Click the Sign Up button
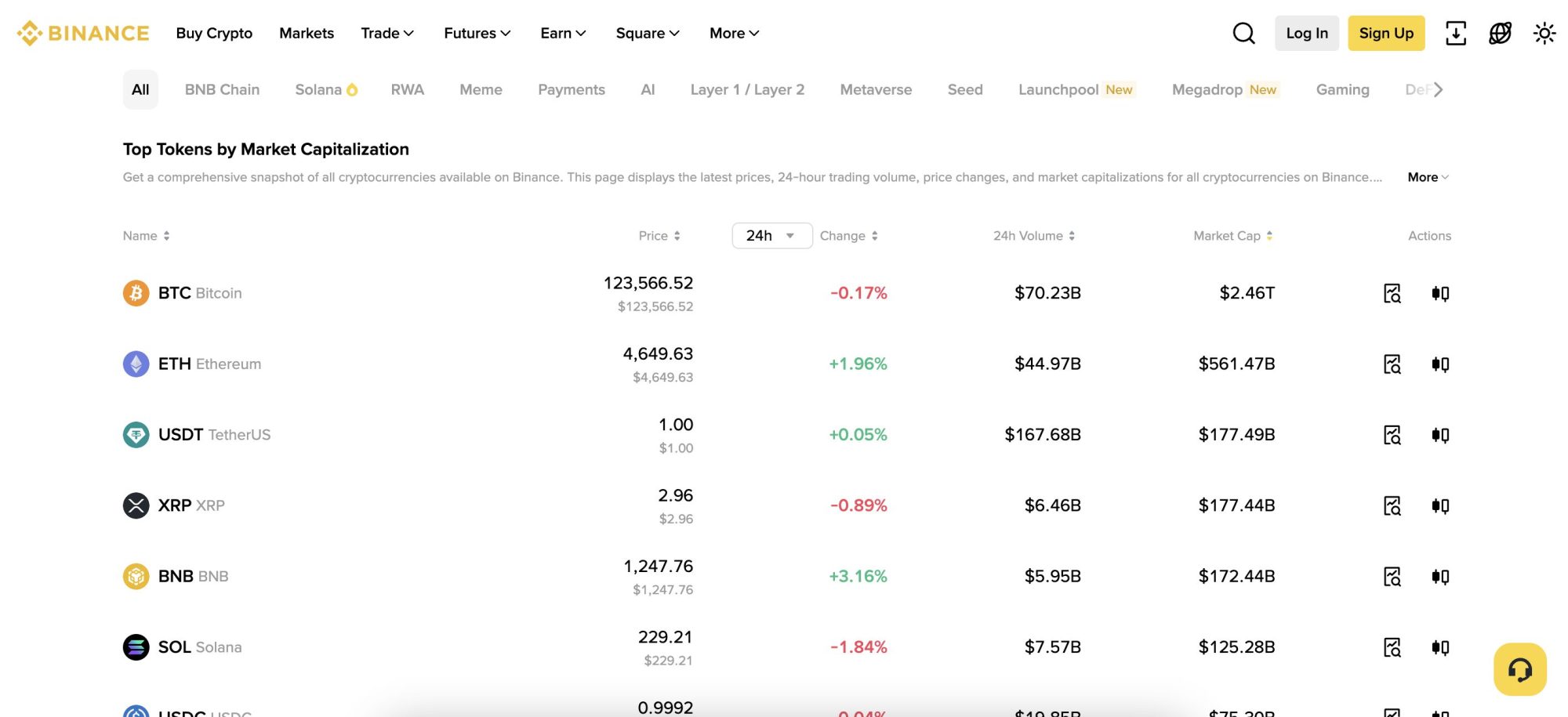Screen dimensions: 1568x717 pyautogui.click(x=1386, y=33)
